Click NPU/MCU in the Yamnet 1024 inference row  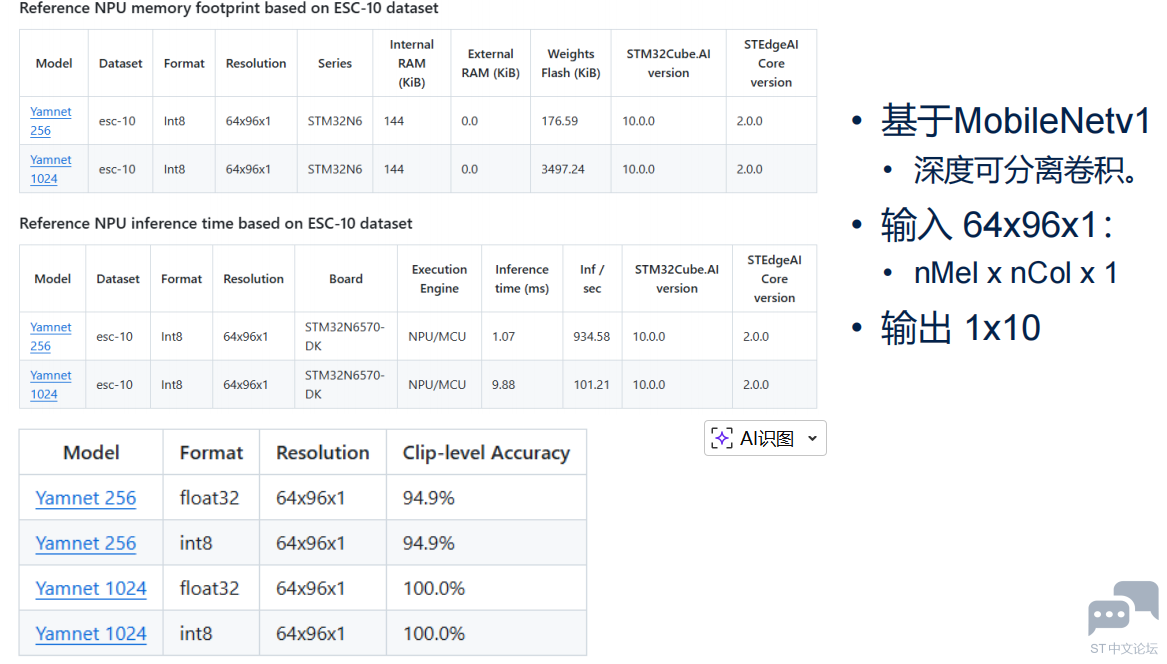coord(437,385)
